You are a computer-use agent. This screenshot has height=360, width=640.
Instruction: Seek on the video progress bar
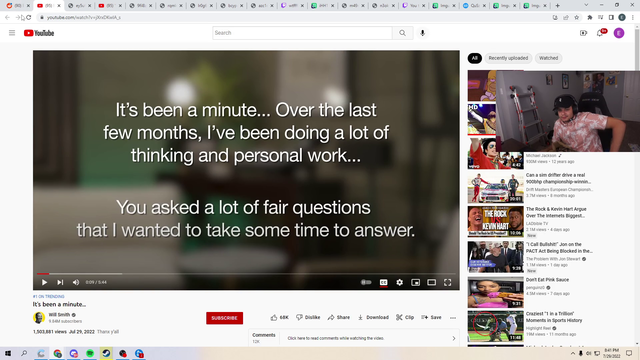click(246, 273)
